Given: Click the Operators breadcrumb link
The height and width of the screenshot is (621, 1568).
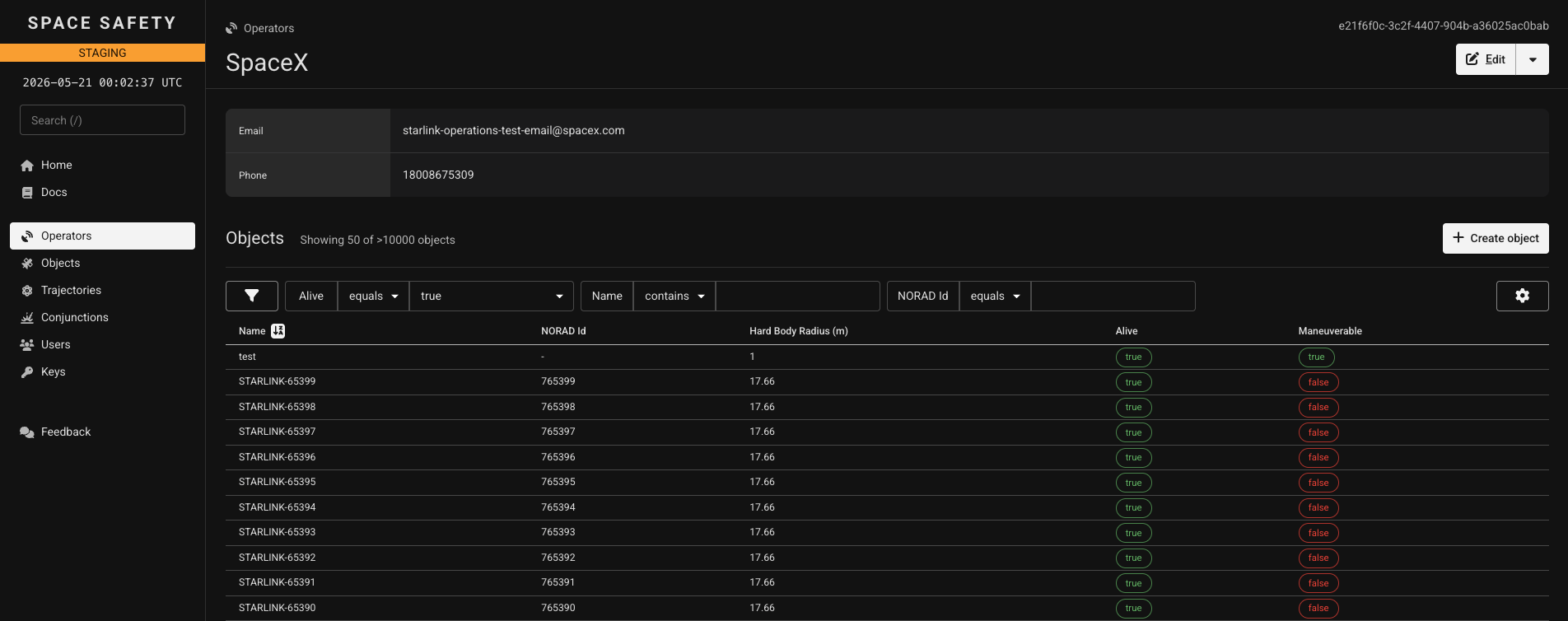Looking at the screenshot, I should [x=268, y=28].
